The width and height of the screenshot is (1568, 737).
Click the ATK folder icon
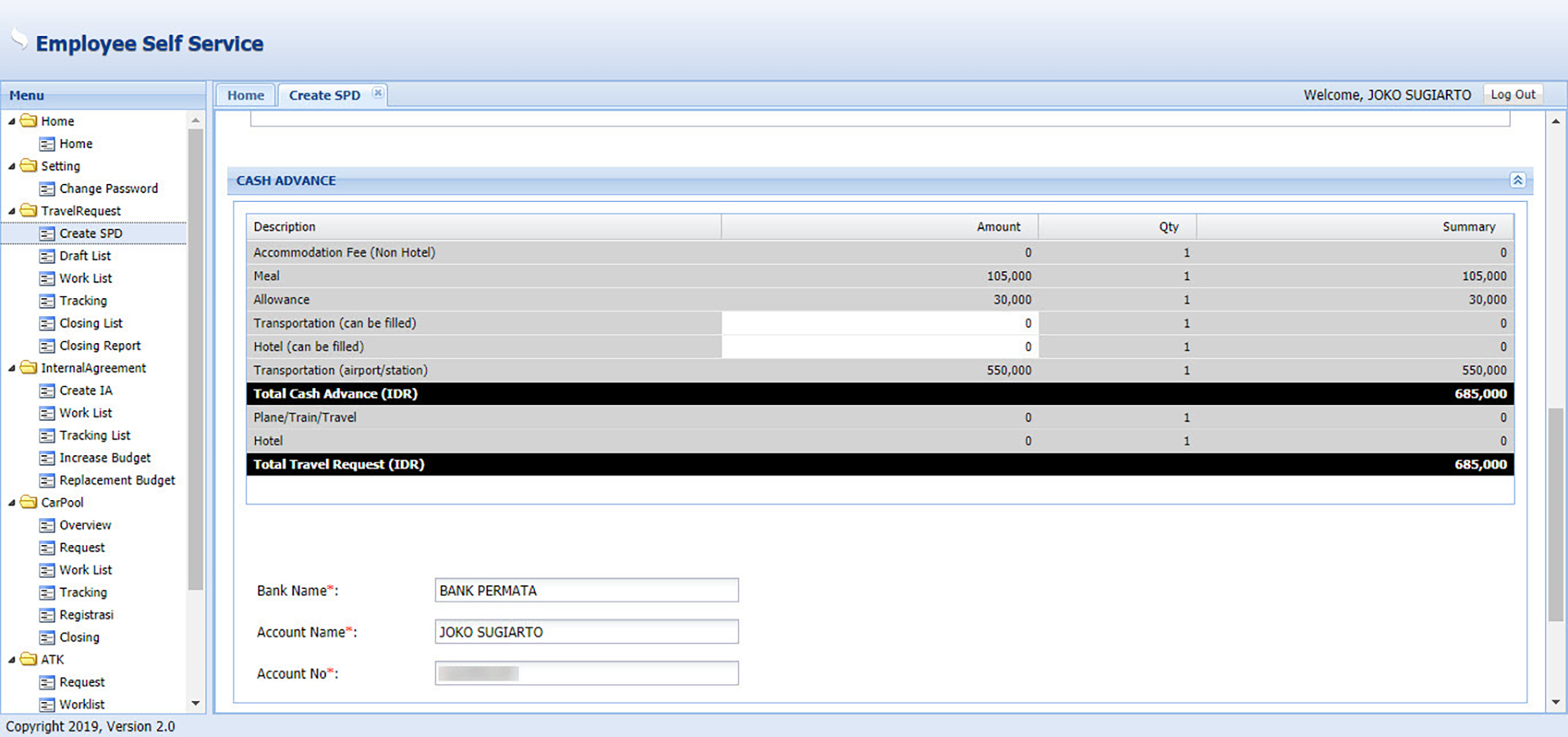(29, 659)
